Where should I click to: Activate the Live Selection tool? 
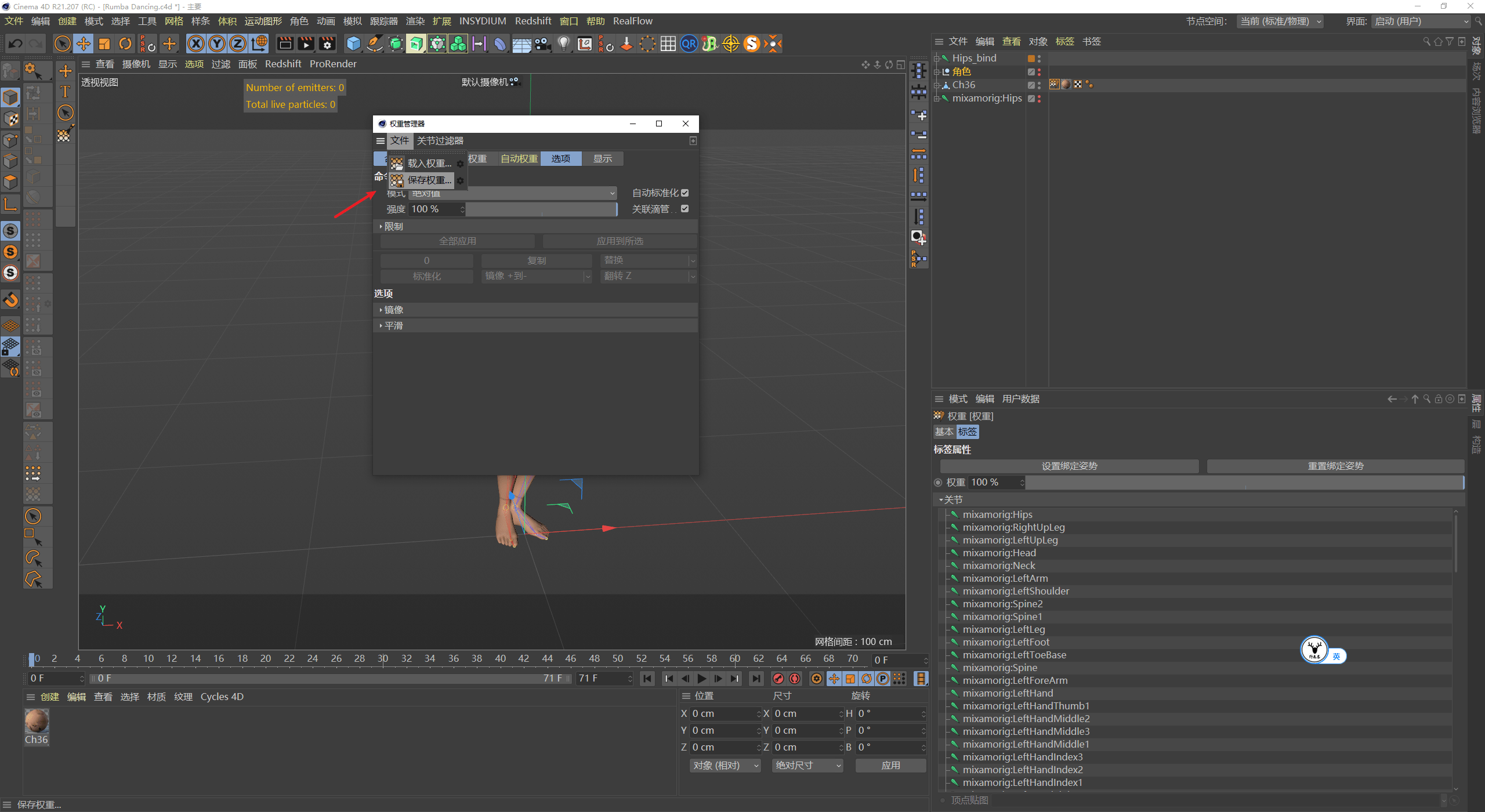pyautogui.click(x=62, y=43)
